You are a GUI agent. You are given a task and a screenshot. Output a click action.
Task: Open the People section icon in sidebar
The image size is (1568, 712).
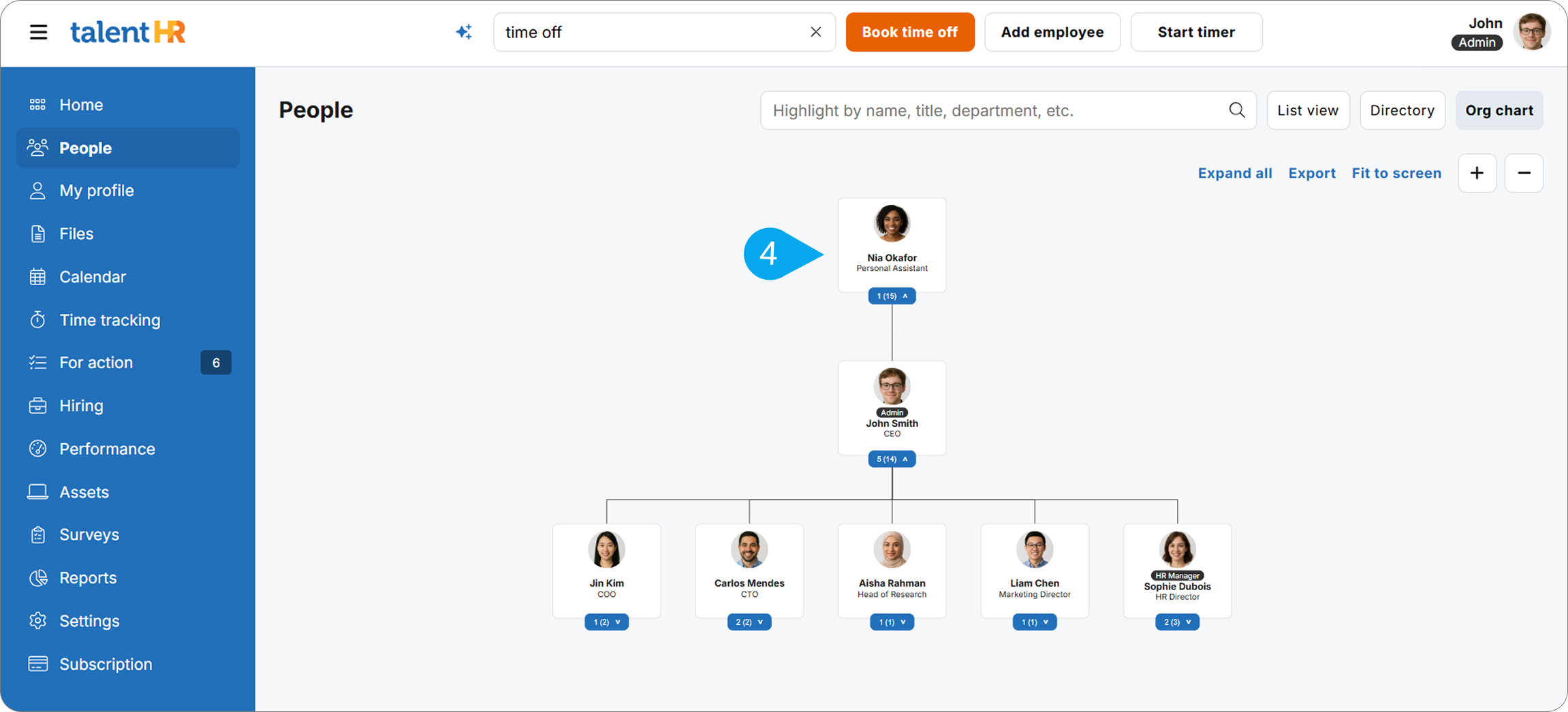(37, 147)
